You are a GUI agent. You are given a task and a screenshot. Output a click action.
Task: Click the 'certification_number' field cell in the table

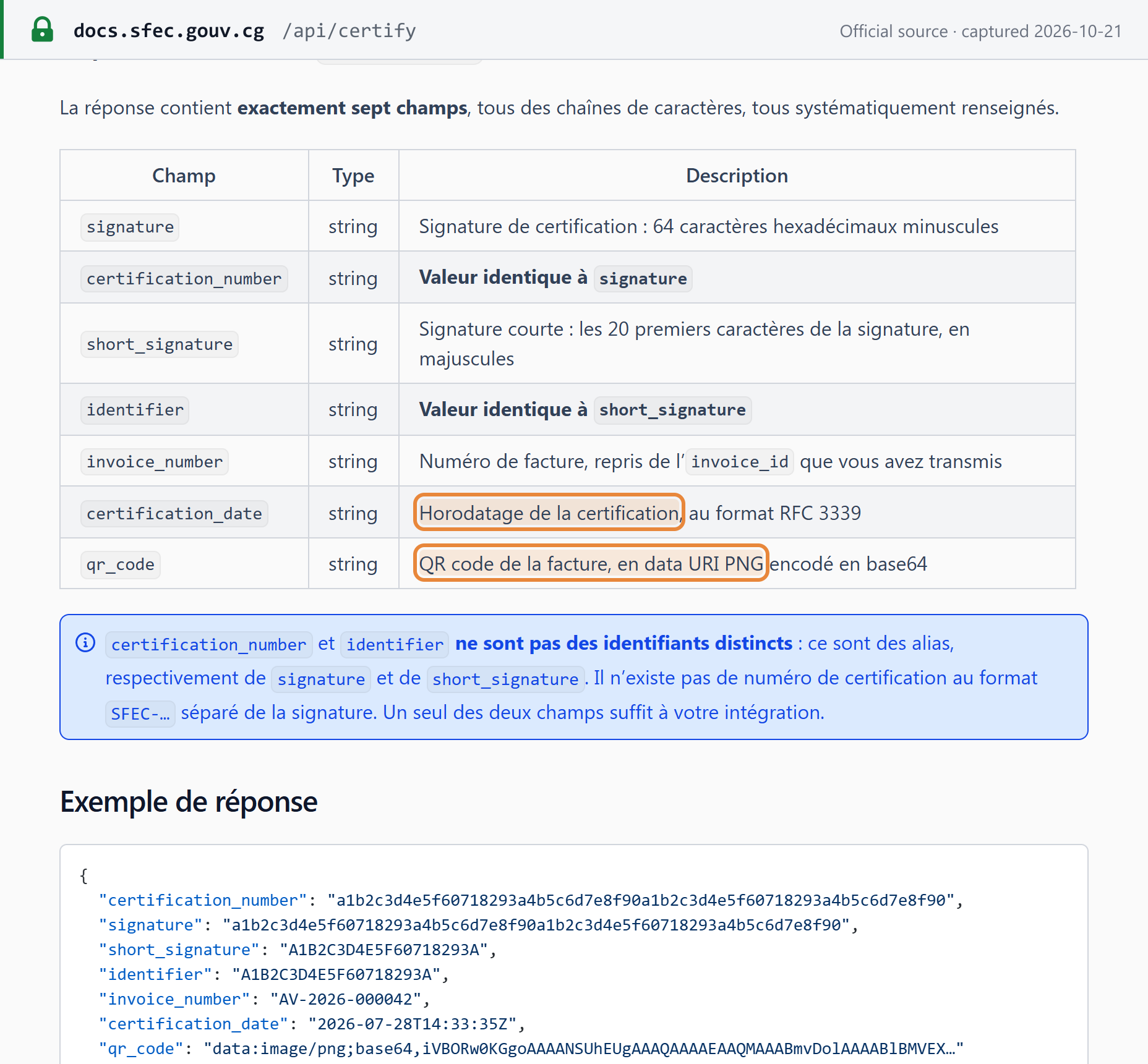click(x=184, y=278)
